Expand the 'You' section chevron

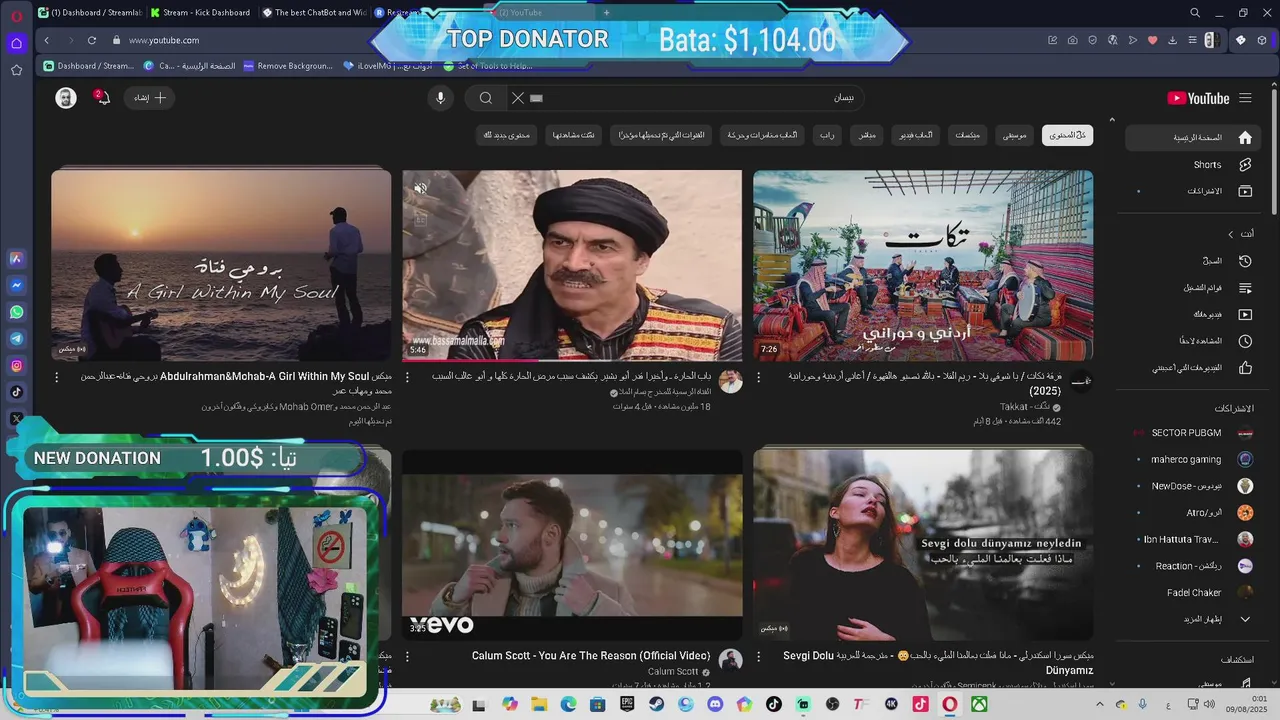pyautogui.click(x=1230, y=234)
